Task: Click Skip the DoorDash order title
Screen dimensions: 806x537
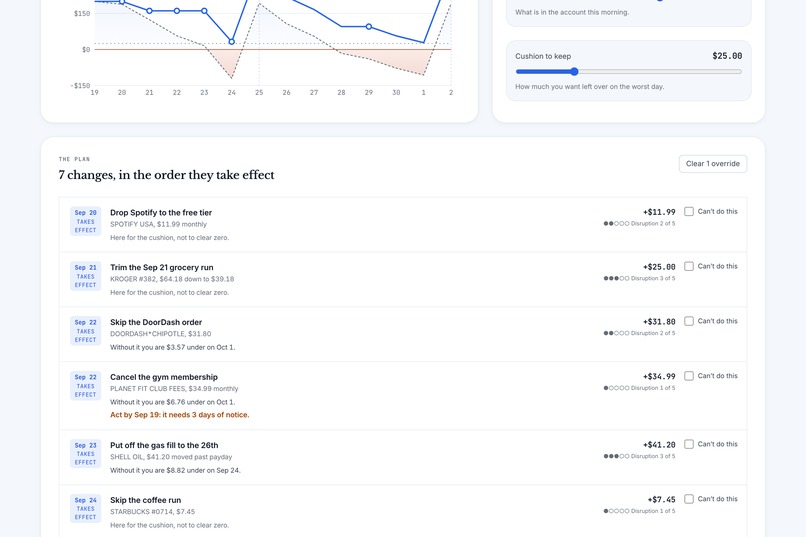Action: click(156, 322)
